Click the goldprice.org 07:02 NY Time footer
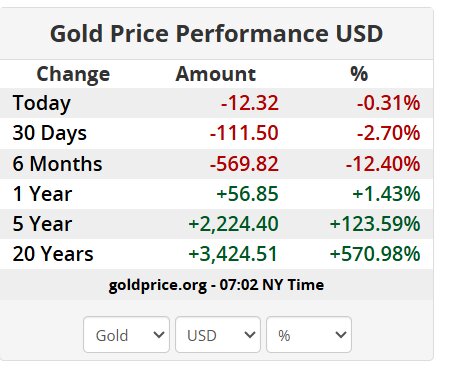The height and width of the screenshot is (372, 456). click(x=216, y=285)
